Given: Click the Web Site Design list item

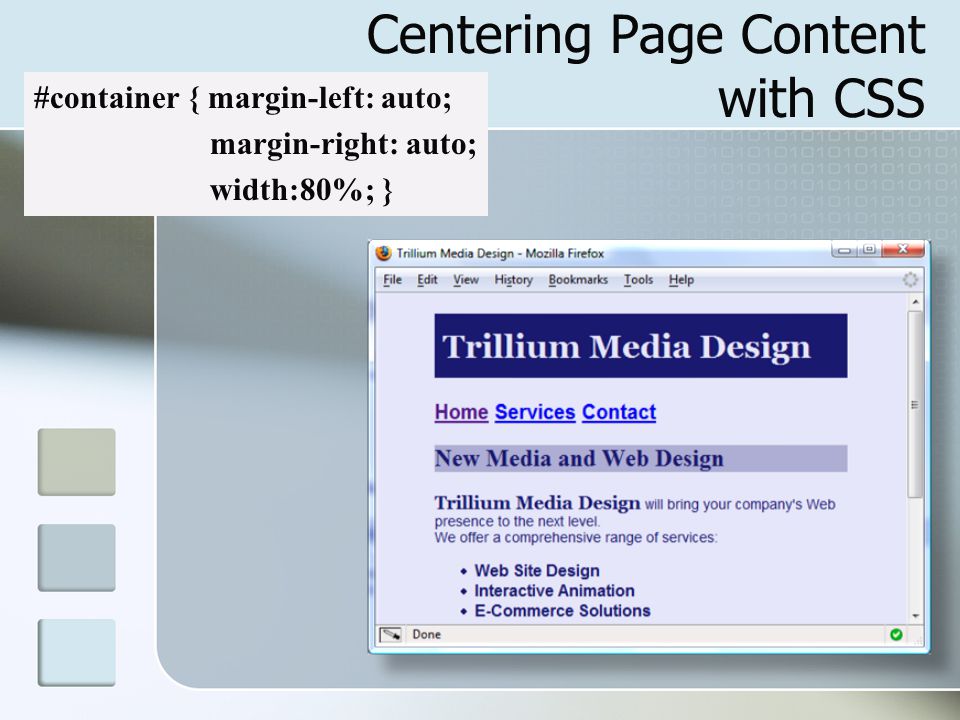Looking at the screenshot, I should (x=537, y=571).
